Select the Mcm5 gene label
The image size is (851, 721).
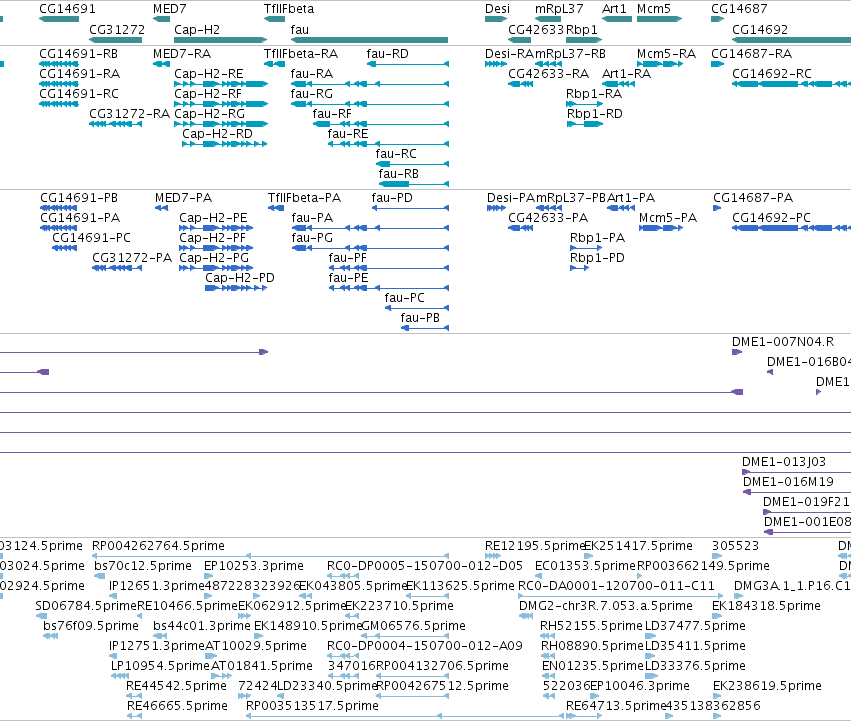pos(654,9)
